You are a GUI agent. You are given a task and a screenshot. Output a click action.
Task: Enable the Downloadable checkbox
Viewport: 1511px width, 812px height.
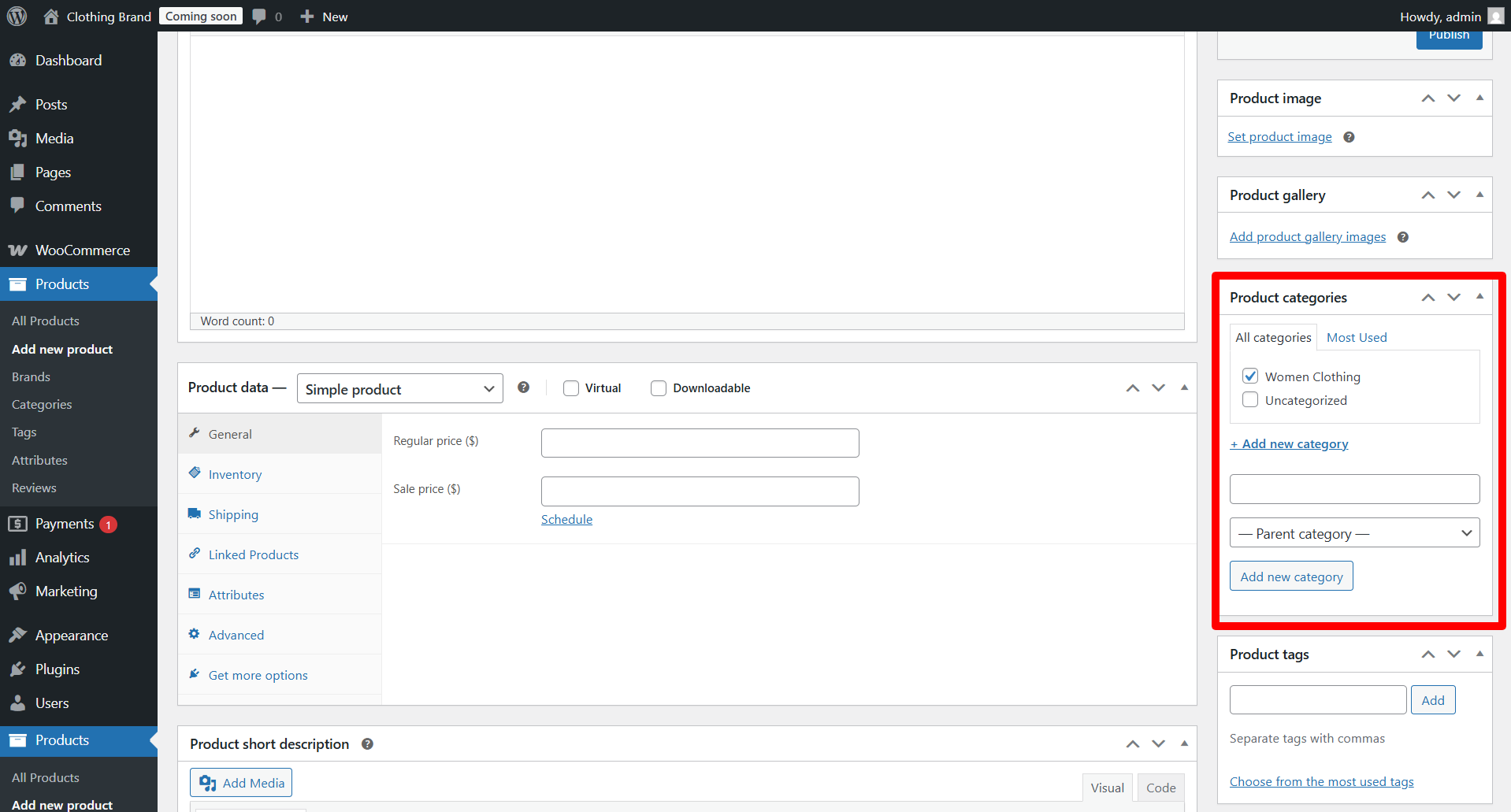(659, 388)
